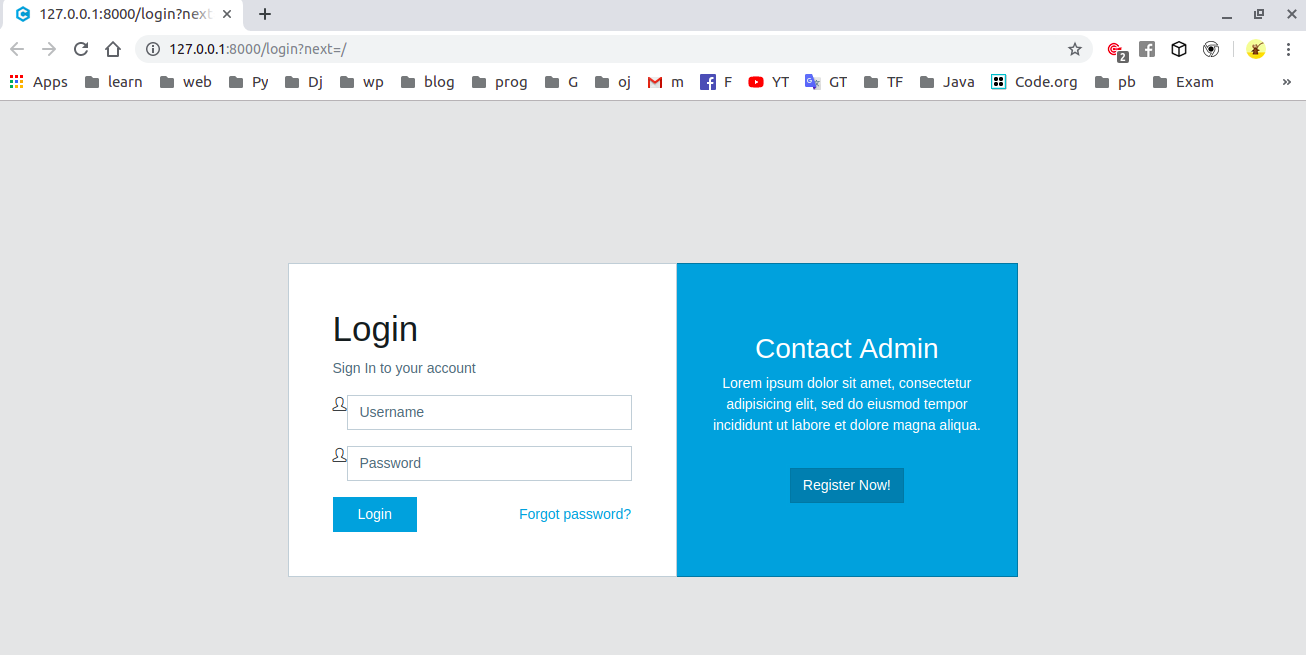
Task: Click the user icon beside Password field
Action: coord(339,455)
